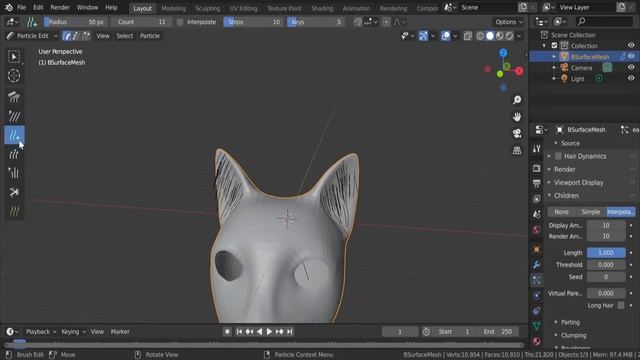
Task: Enable Point select mode
Action: tap(76, 36)
